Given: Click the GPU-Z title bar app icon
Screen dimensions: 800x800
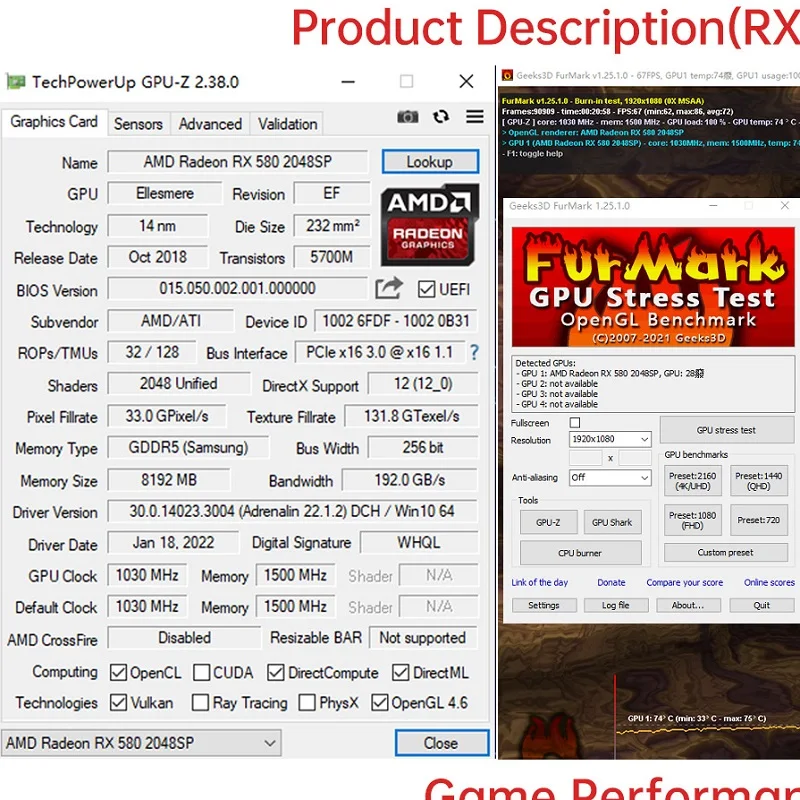Looking at the screenshot, I should click(15, 82).
